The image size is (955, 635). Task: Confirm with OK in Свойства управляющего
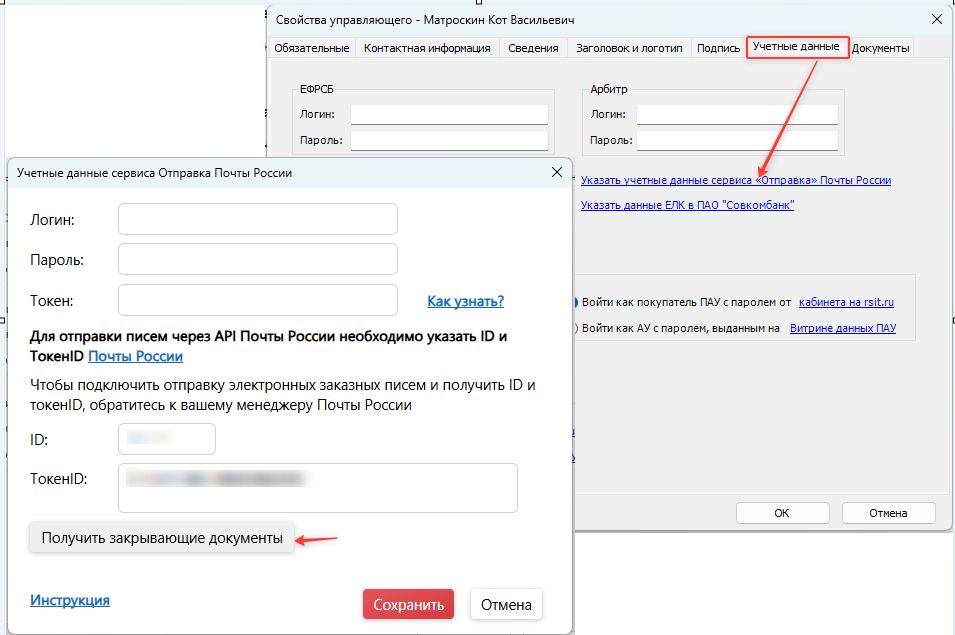[x=782, y=513]
